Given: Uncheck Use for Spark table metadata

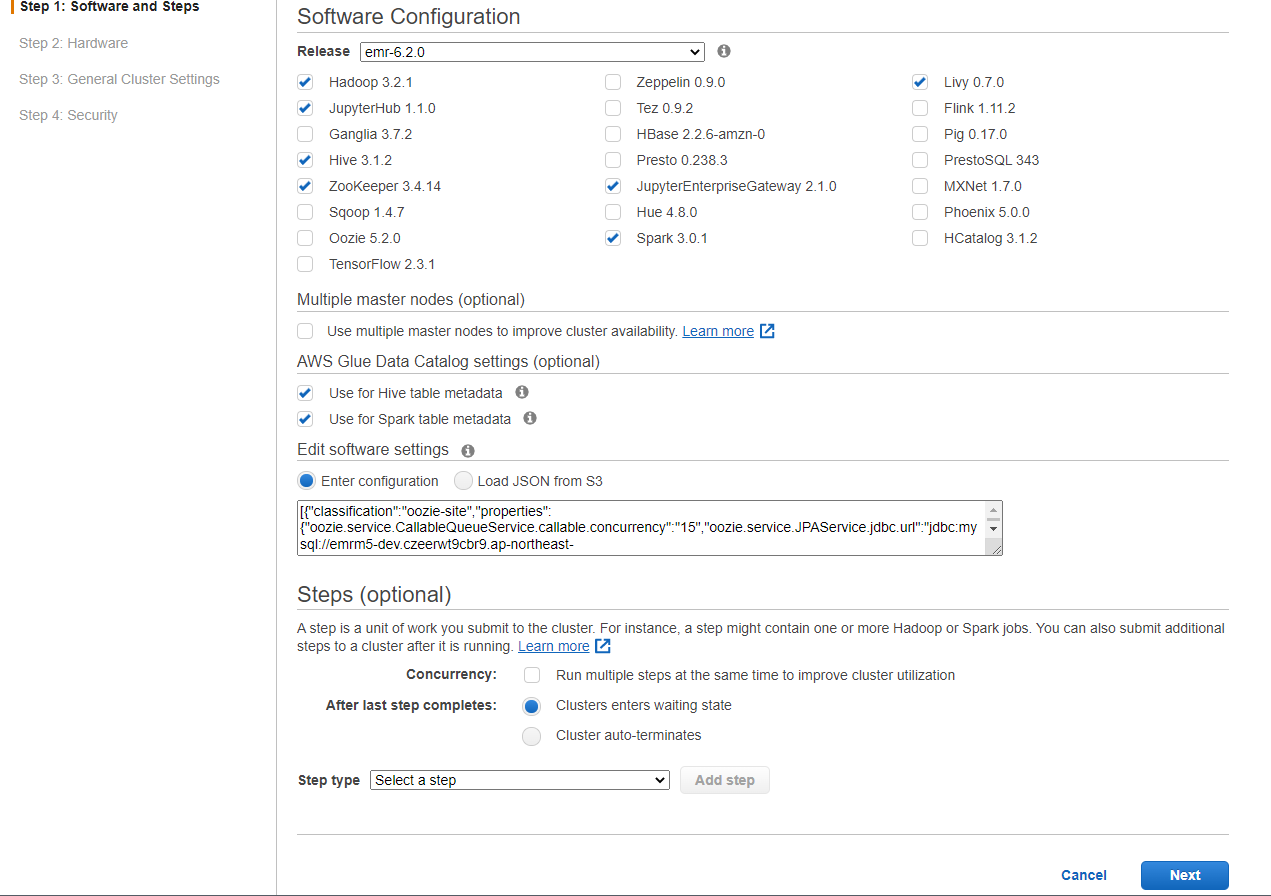Looking at the screenshot, I should click(305, 419).
